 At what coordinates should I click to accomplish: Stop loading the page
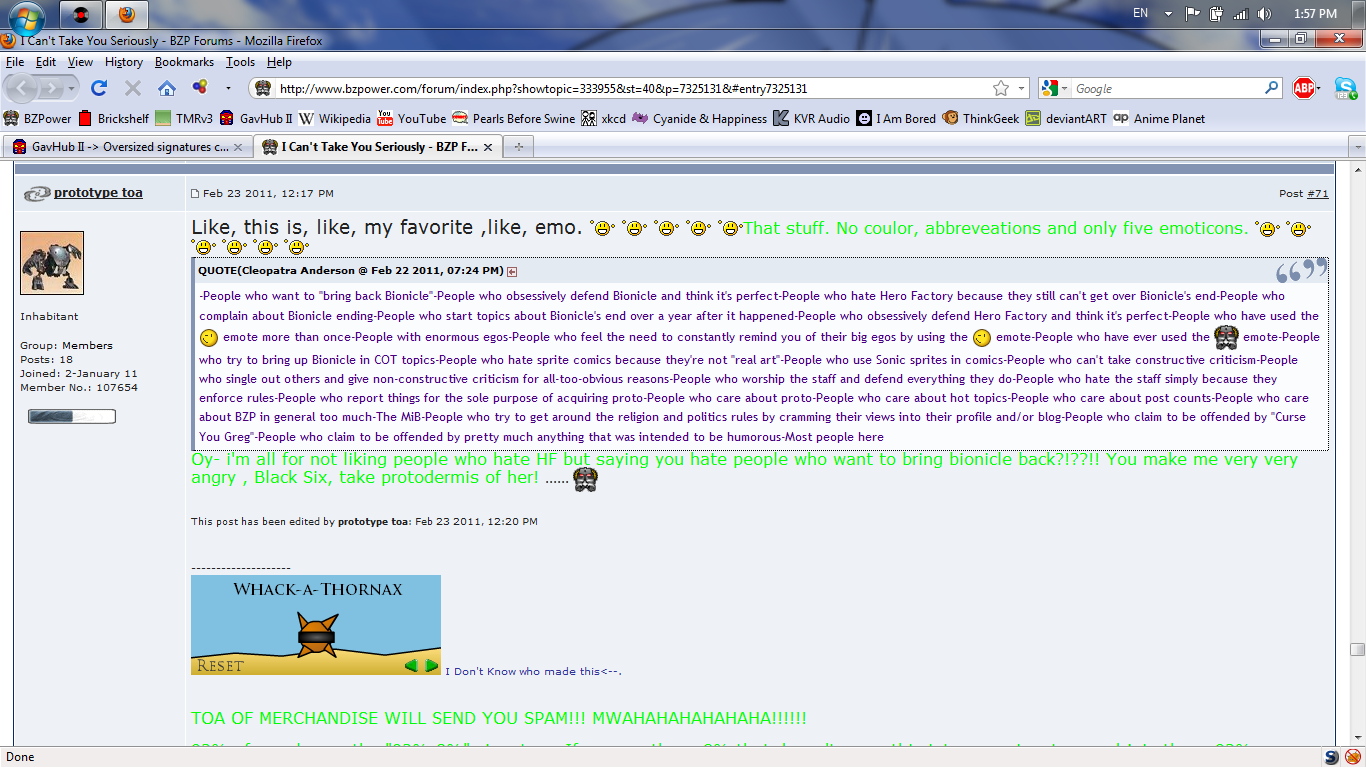coord(131,87)
